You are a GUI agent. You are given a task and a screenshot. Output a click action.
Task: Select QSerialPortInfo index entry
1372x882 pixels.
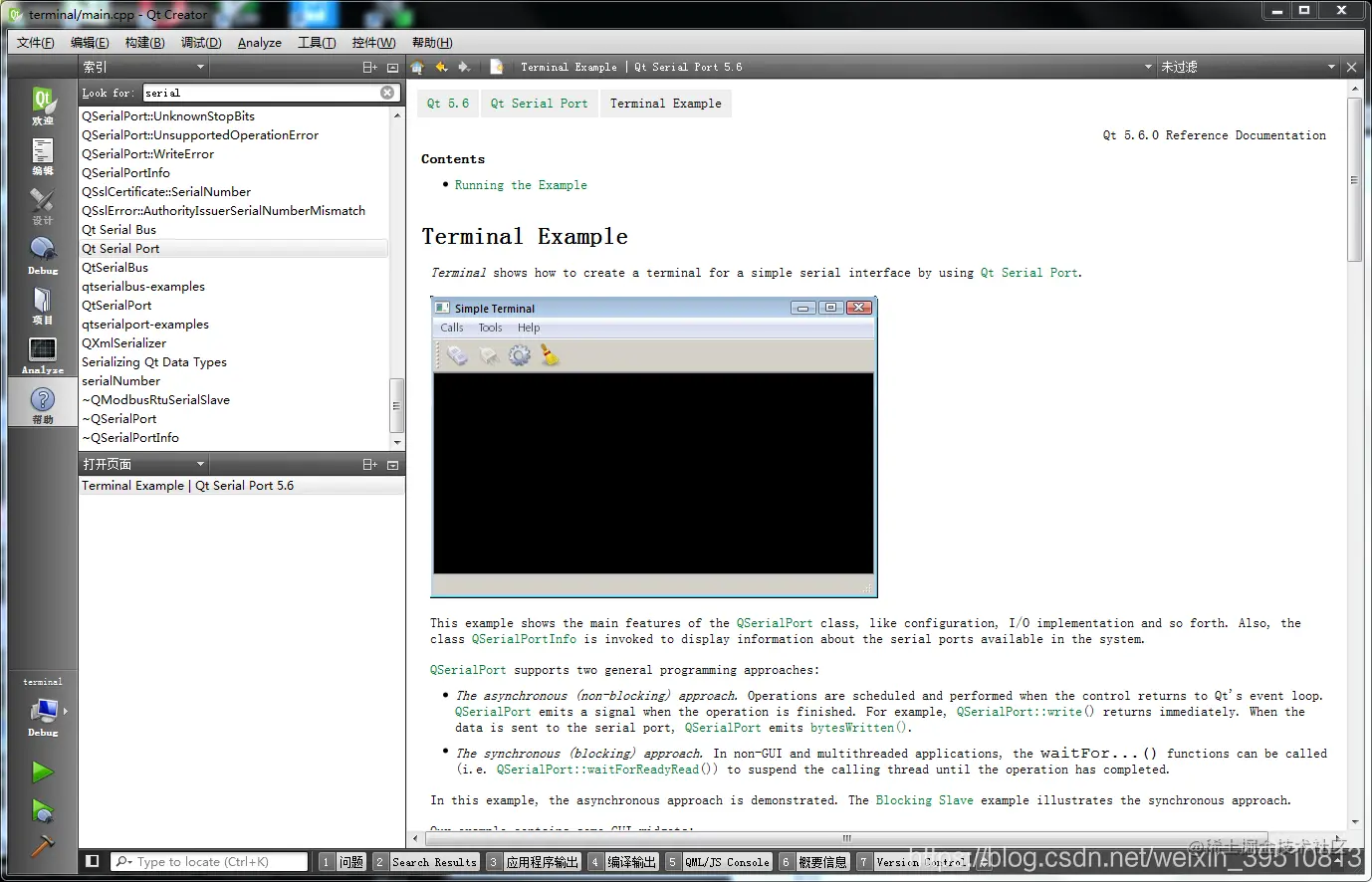(234, 173)
